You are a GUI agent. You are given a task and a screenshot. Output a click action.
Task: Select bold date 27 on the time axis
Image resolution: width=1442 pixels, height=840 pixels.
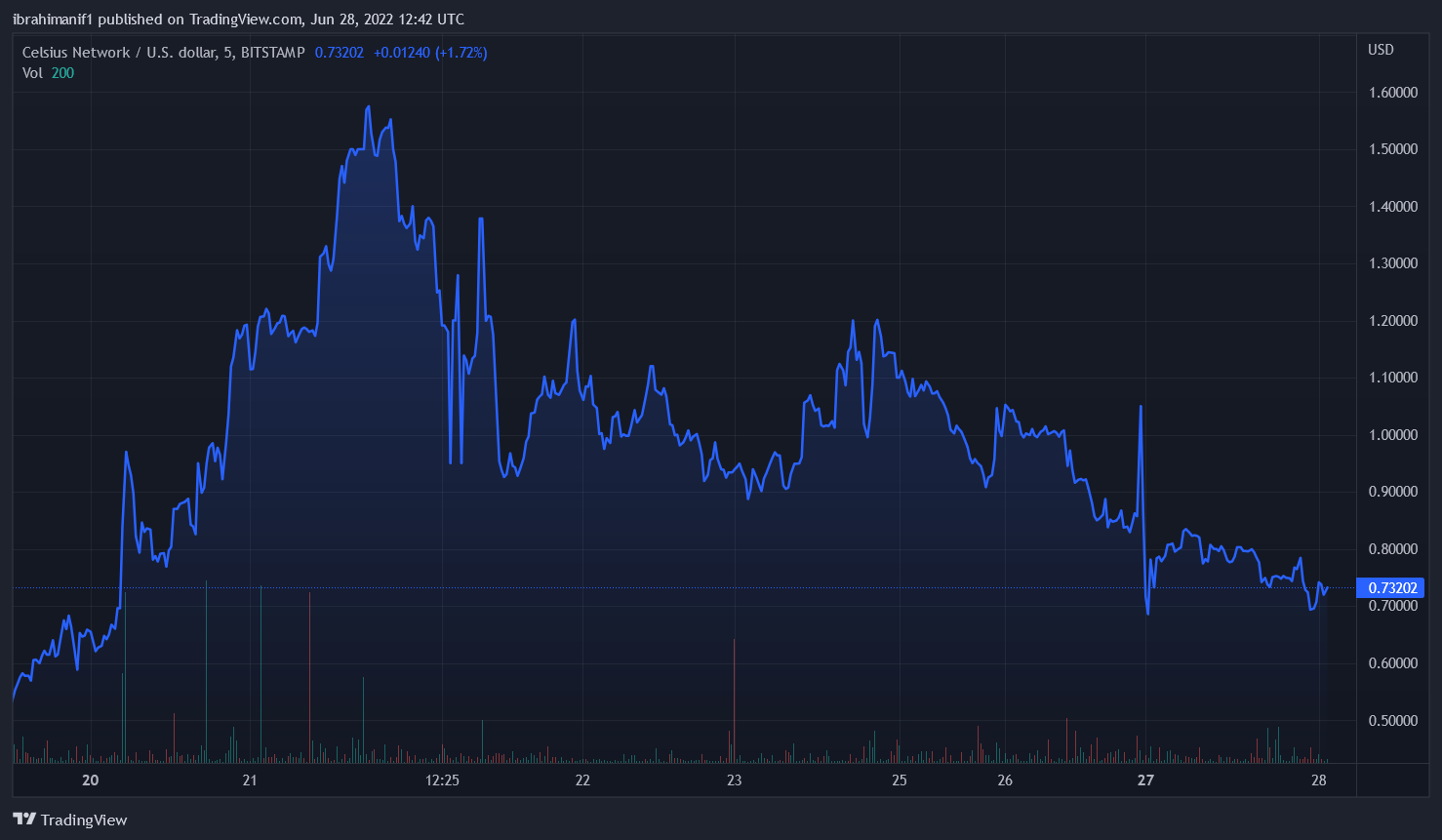coord(1145,780)
